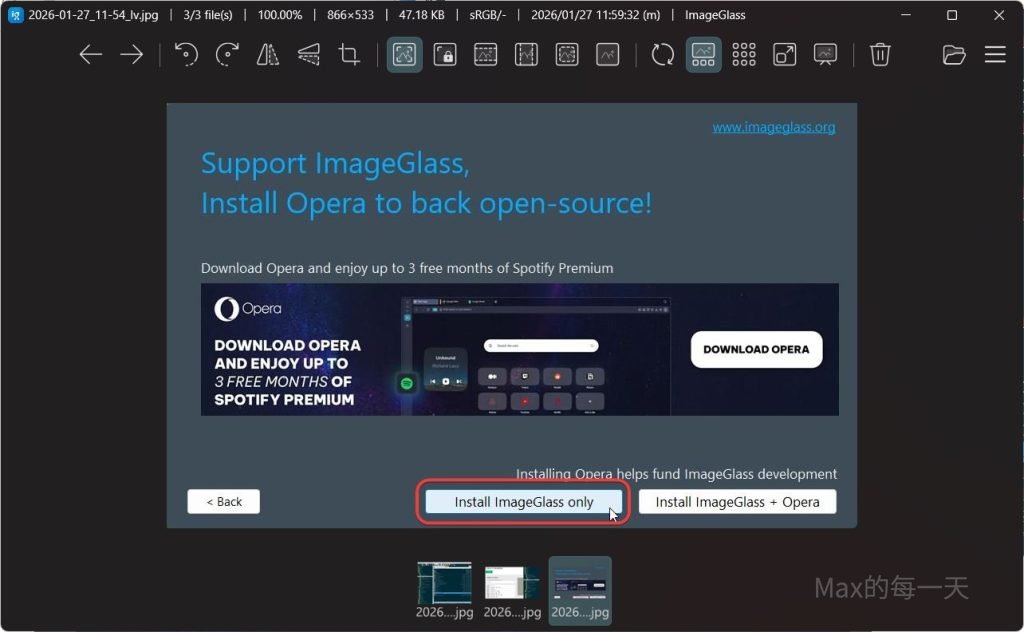Rotate image counterclockwise

(186, 55)
